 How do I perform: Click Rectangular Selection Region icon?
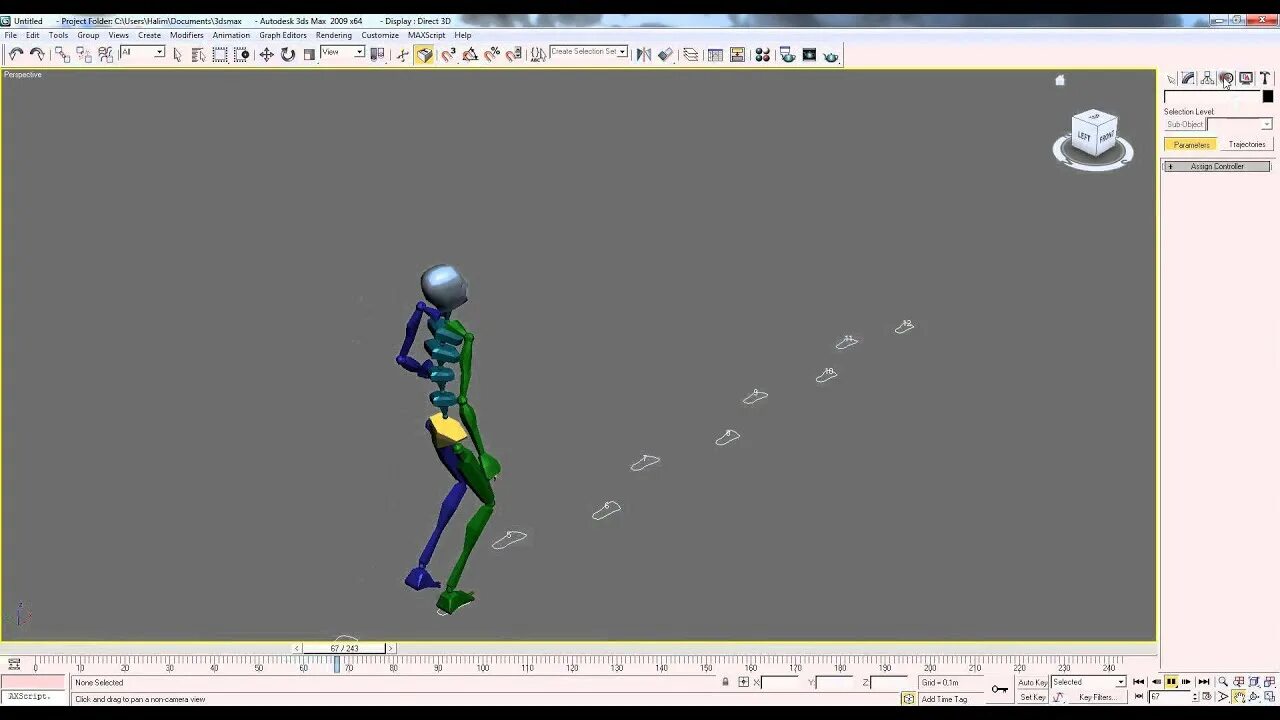220,55
